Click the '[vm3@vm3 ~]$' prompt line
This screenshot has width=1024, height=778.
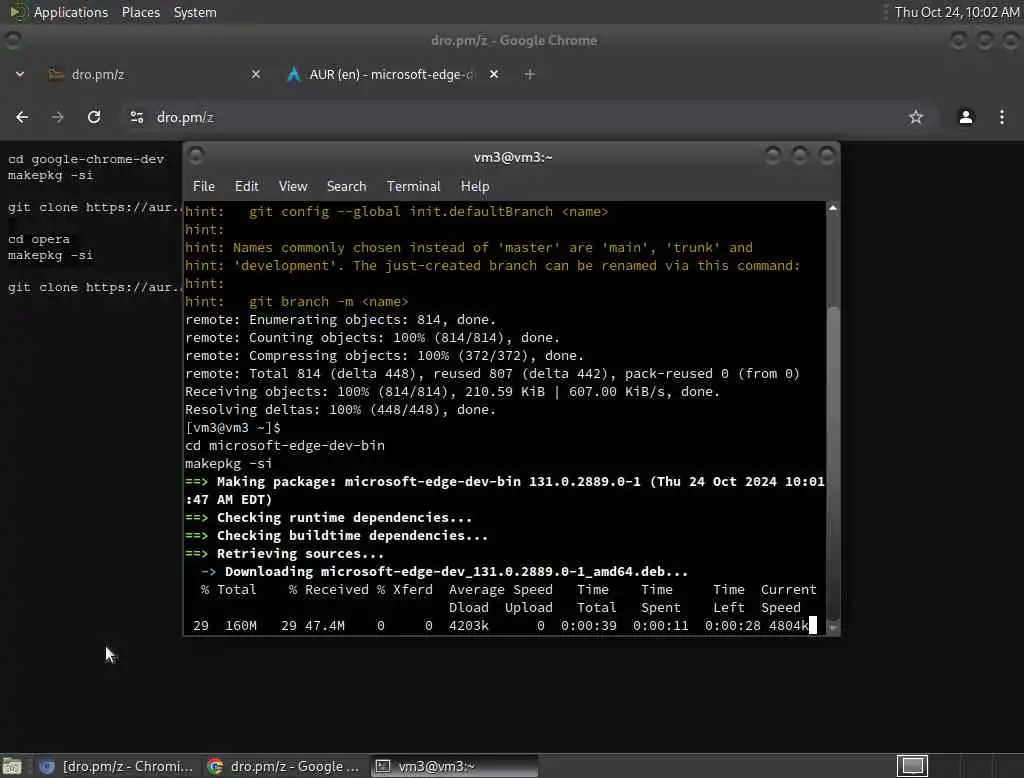click(x=232, y=428)
